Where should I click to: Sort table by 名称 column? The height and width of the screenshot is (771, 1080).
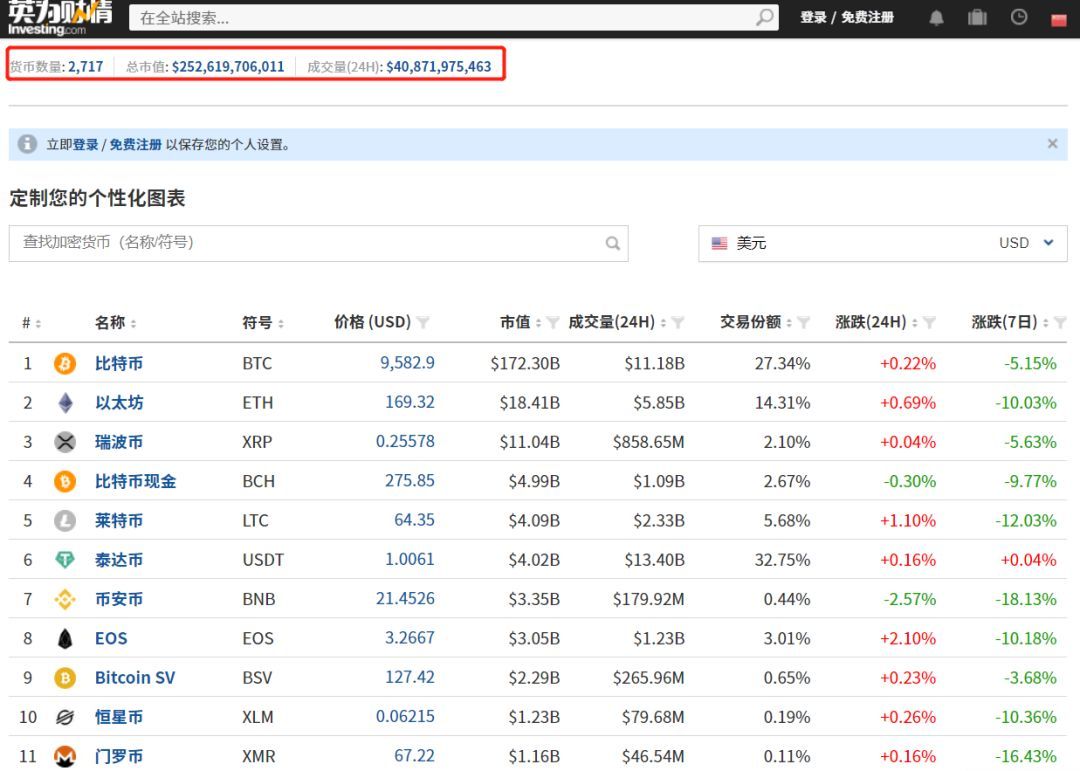[115, 322]
